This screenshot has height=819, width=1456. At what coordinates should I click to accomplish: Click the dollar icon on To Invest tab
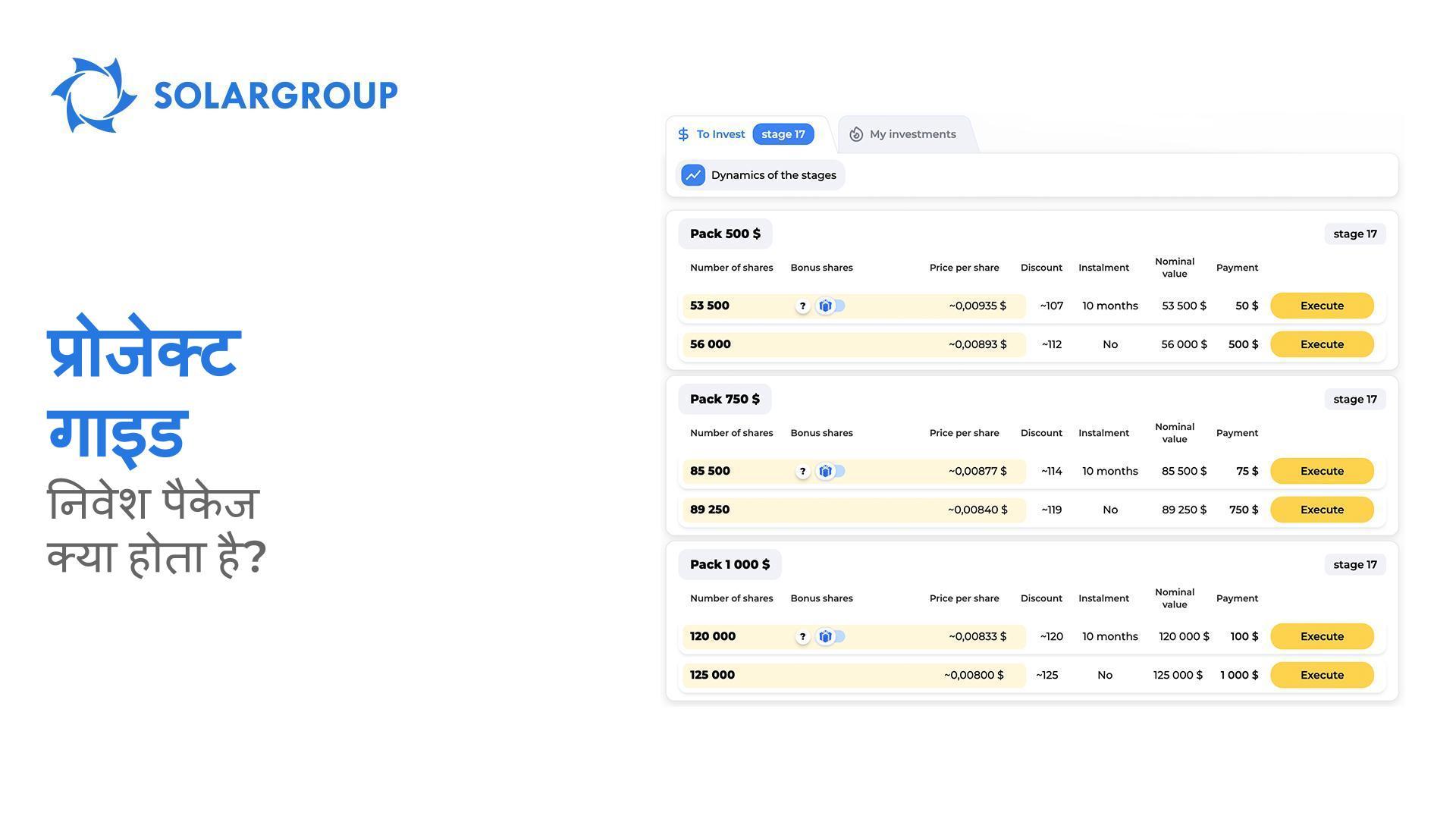click(x=683, y=134)
